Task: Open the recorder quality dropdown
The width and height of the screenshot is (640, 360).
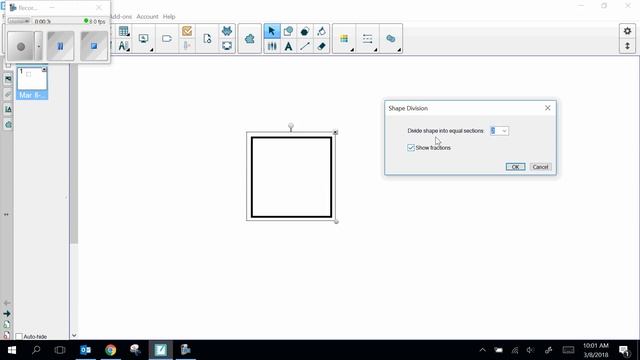Action: pos(18,21)
